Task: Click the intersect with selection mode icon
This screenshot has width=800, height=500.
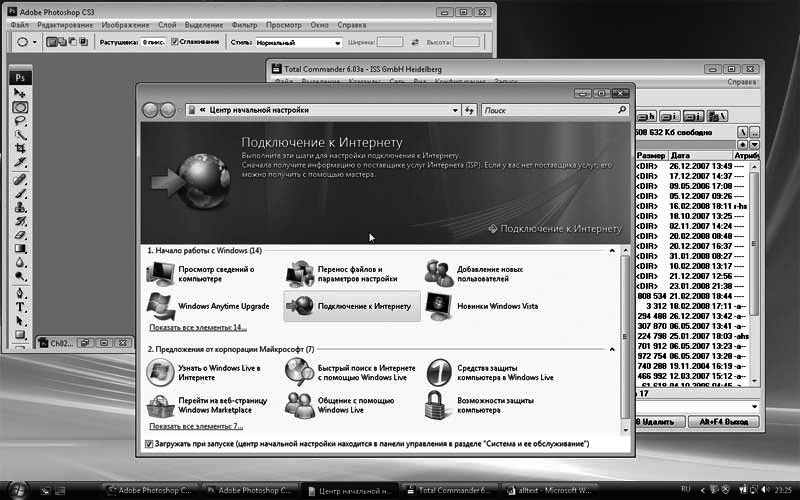Action: point(84,42)
